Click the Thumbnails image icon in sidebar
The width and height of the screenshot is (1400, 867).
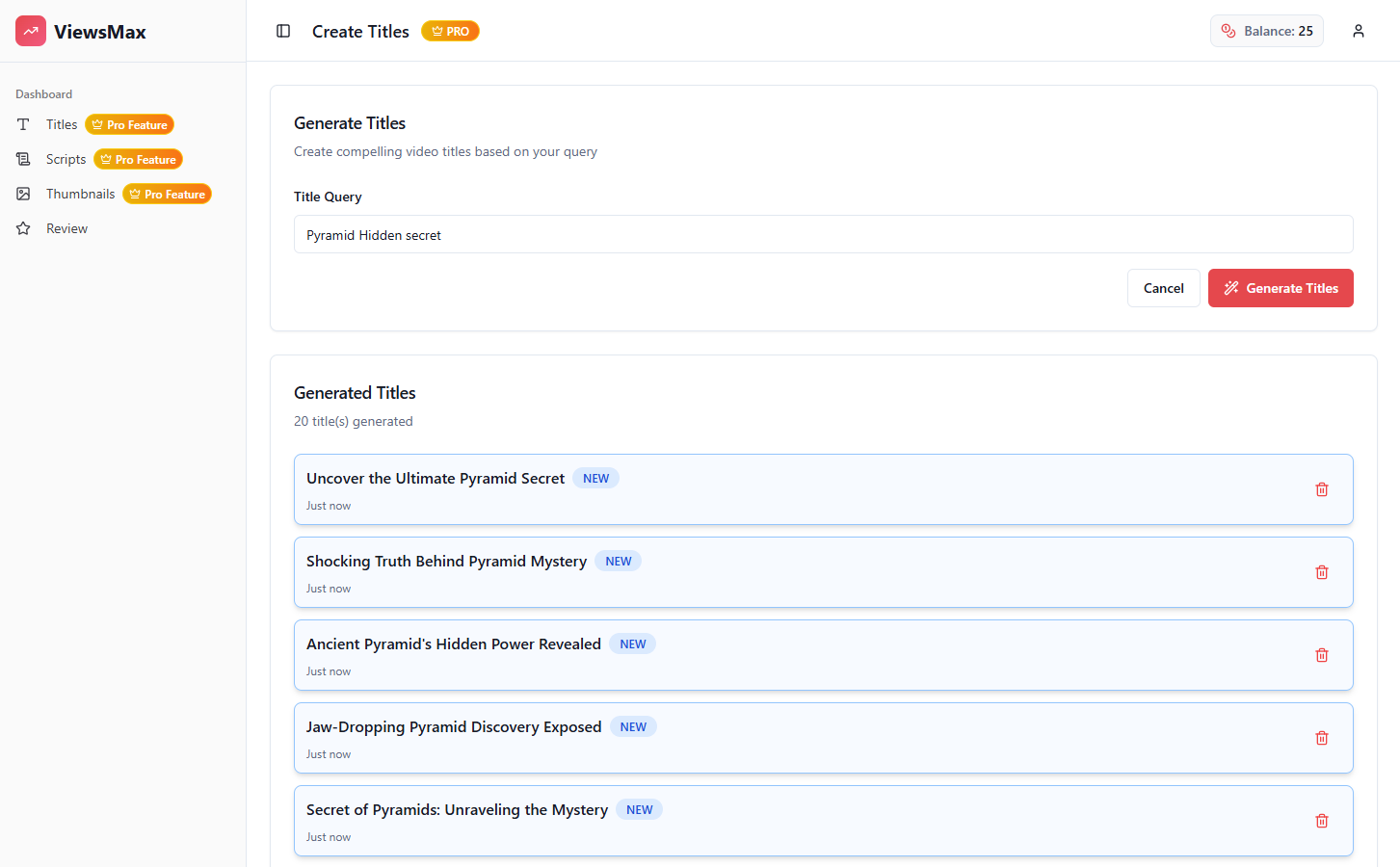pyautogui.click(x=23, y=194)
